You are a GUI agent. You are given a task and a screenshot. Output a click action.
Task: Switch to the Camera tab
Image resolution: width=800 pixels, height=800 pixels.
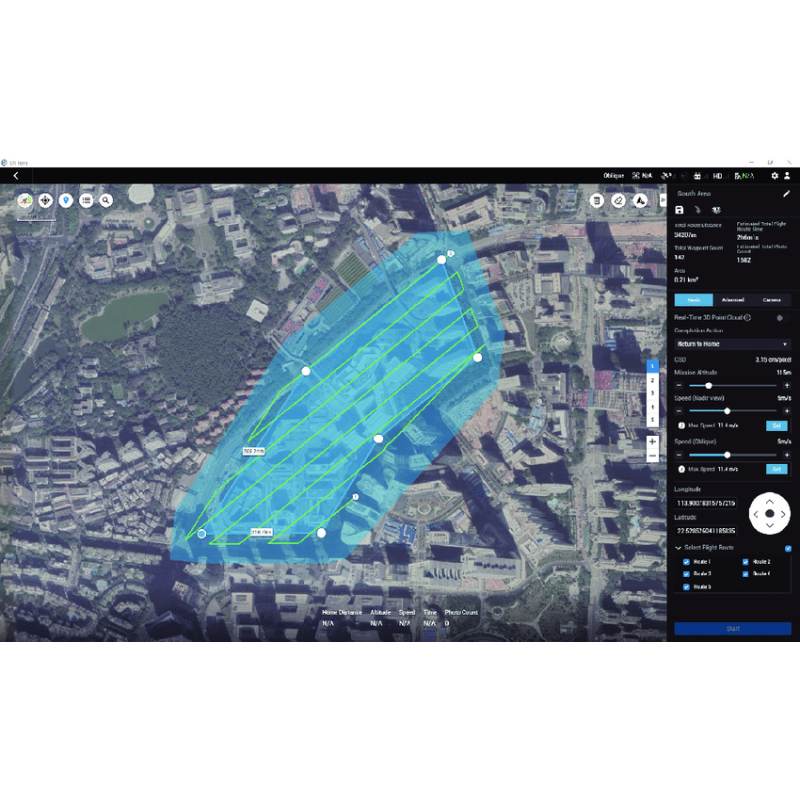coord(772,300)
